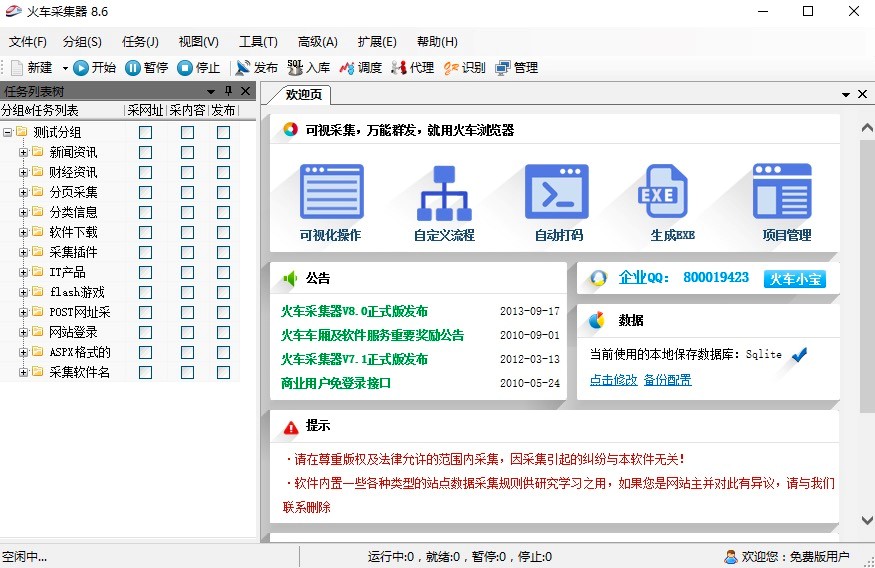Screen dimensions: 875x568
Task: Open the 分组(S) menu
Action: tap(83, 42)
